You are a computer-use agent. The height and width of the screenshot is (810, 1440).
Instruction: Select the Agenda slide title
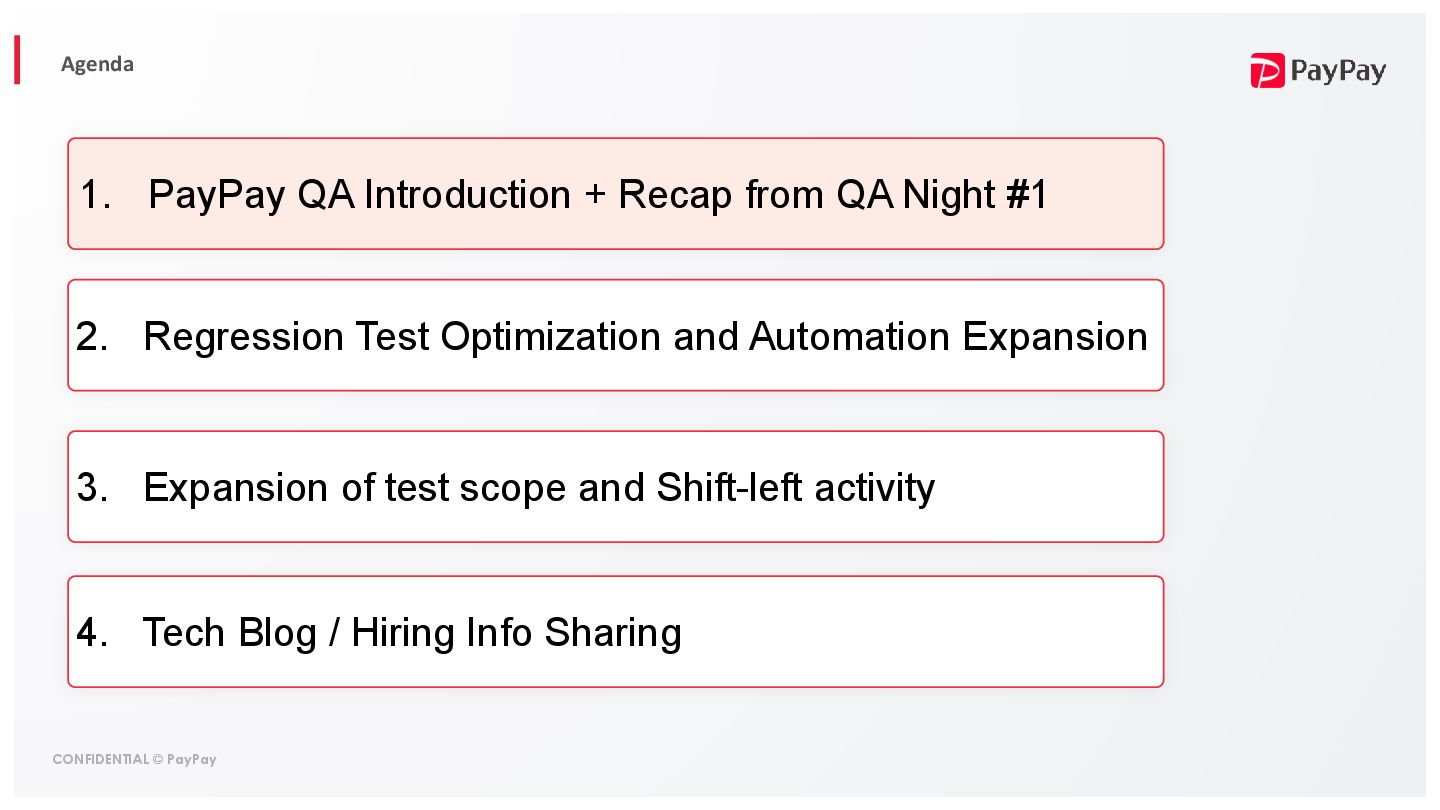97,64
